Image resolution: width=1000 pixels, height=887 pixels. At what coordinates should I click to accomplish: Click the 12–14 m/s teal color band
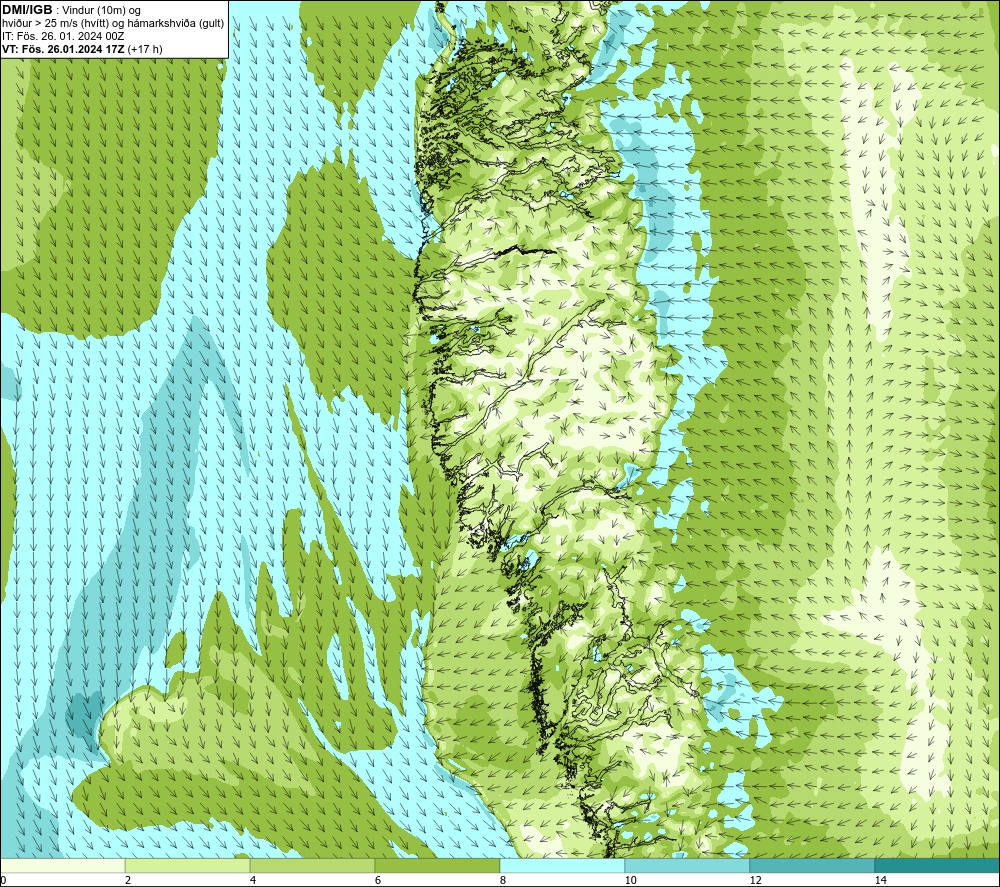(x=812, y=865)
